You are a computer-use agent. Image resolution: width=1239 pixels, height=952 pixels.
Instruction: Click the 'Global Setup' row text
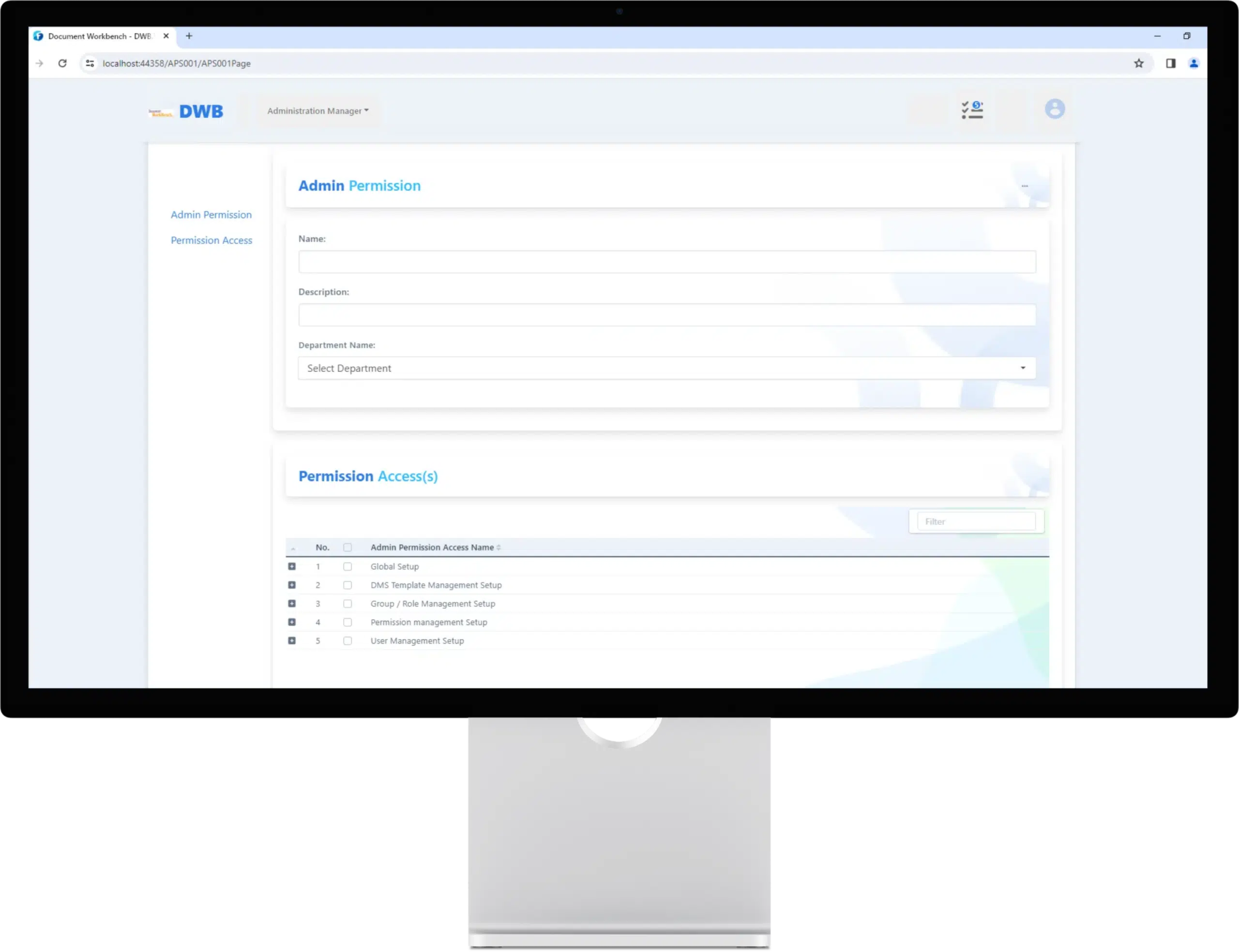point(394,566)
